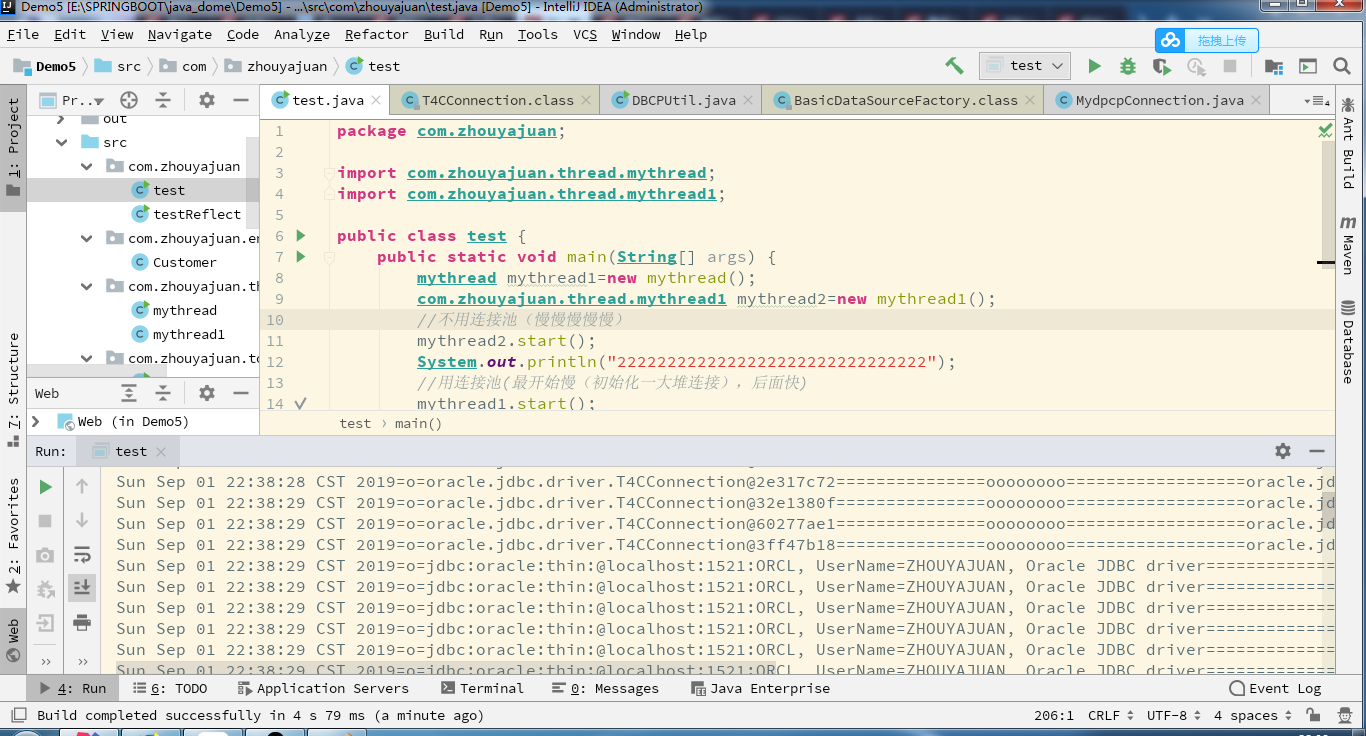
Task: Hide the Run tool window
Action: [x=1316, y=451]
